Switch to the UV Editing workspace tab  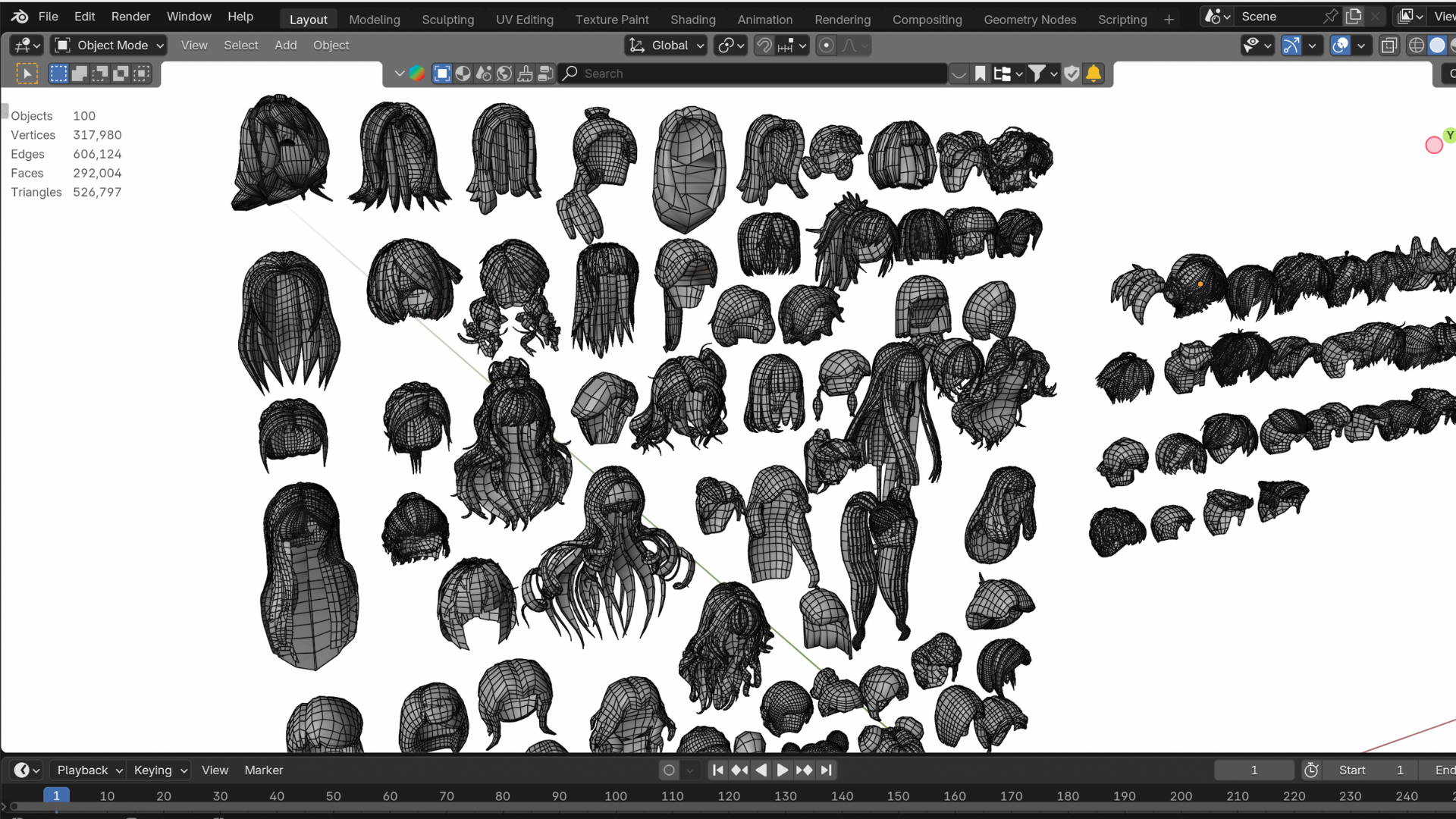tap(525, 20)
